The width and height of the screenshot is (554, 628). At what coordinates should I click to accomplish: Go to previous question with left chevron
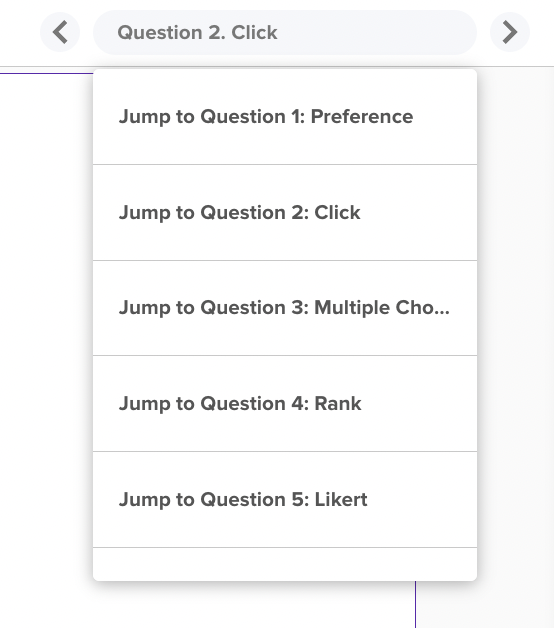pyautogui.click(x=60, y=32)
